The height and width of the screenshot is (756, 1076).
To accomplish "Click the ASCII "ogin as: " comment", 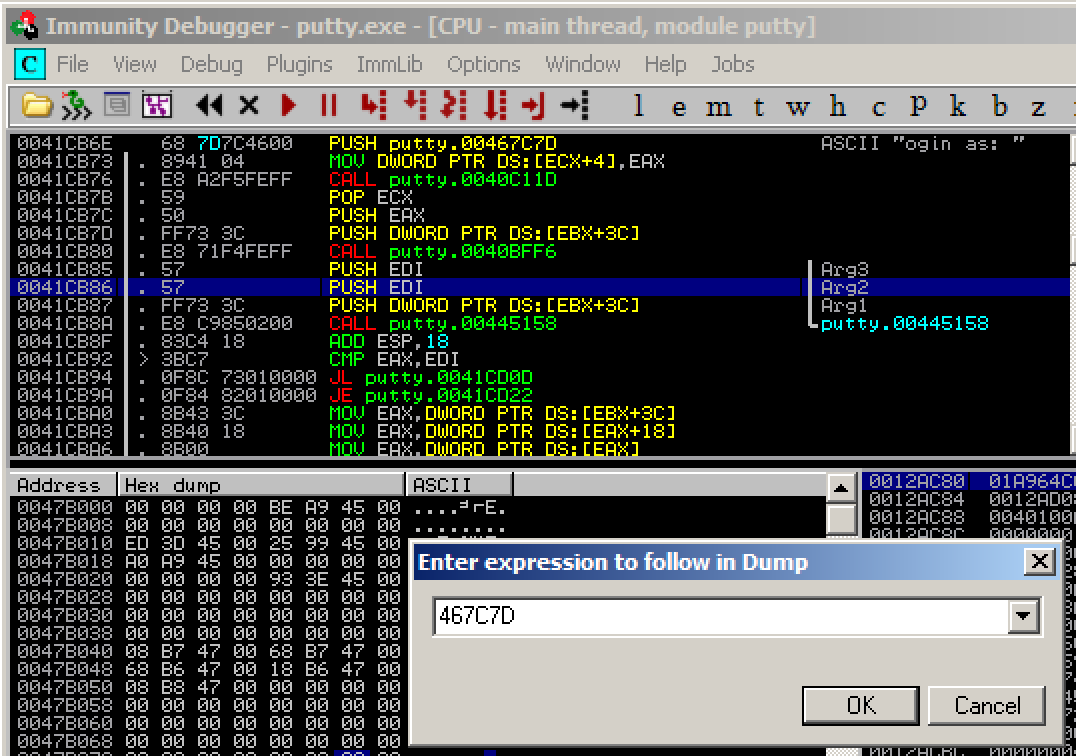I will pos(922,143).
